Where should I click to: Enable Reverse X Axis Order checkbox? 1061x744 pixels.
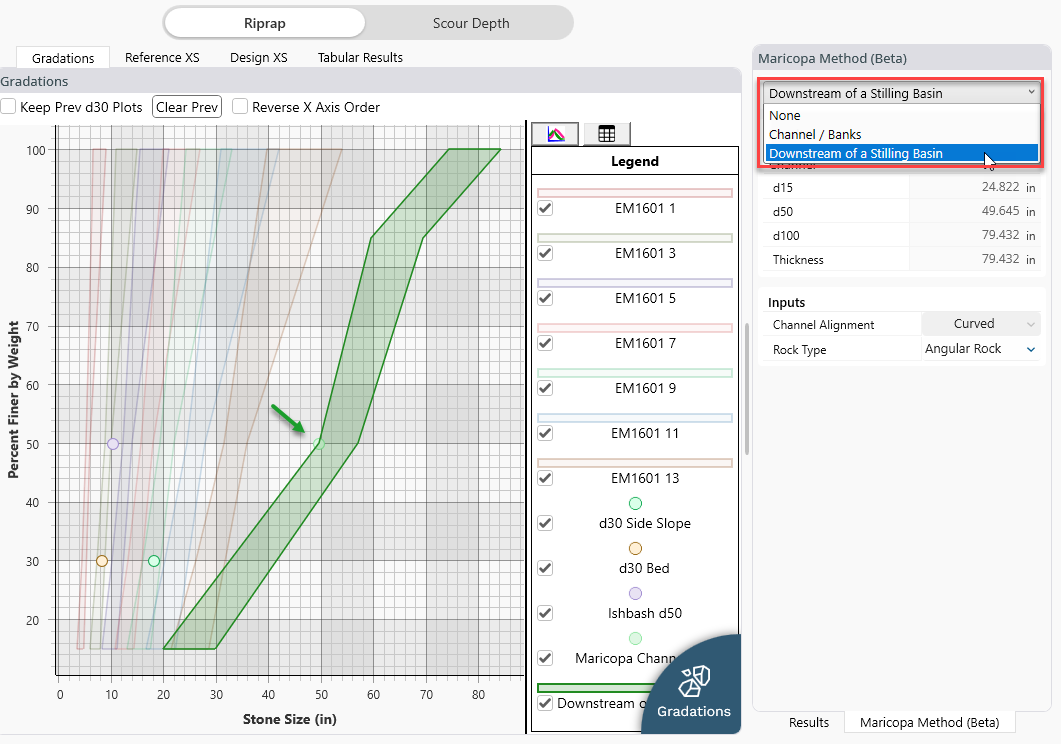(240, 106)
